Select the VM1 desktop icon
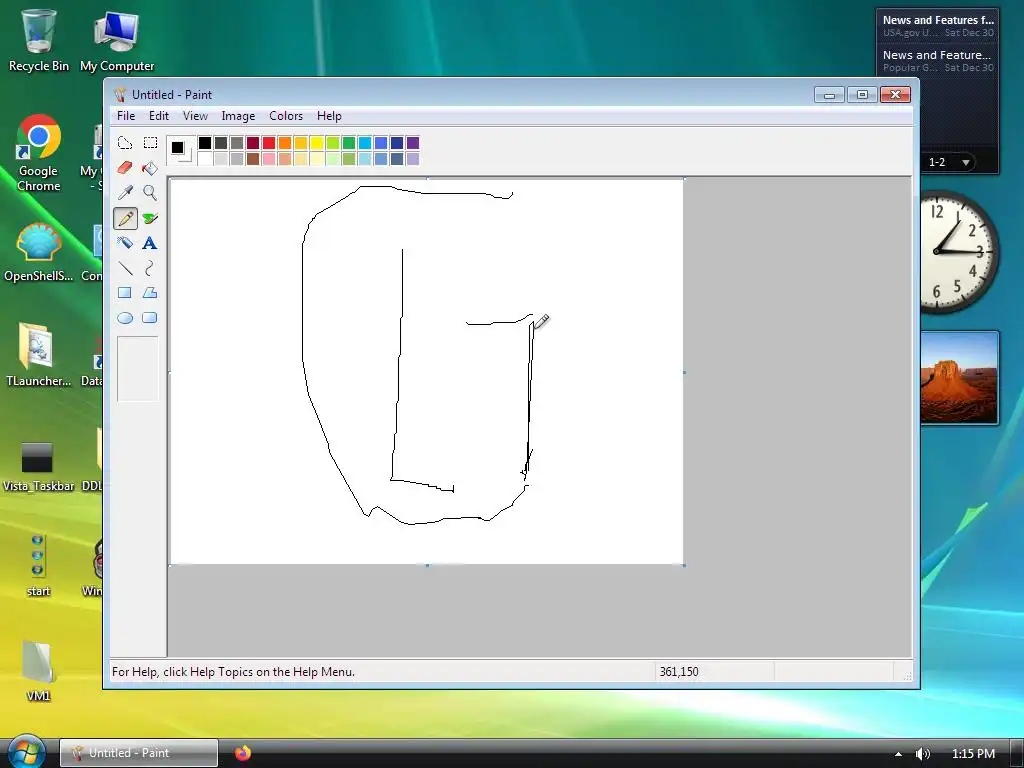Viewport: 1024px width, 768px height. coord(38,671)
